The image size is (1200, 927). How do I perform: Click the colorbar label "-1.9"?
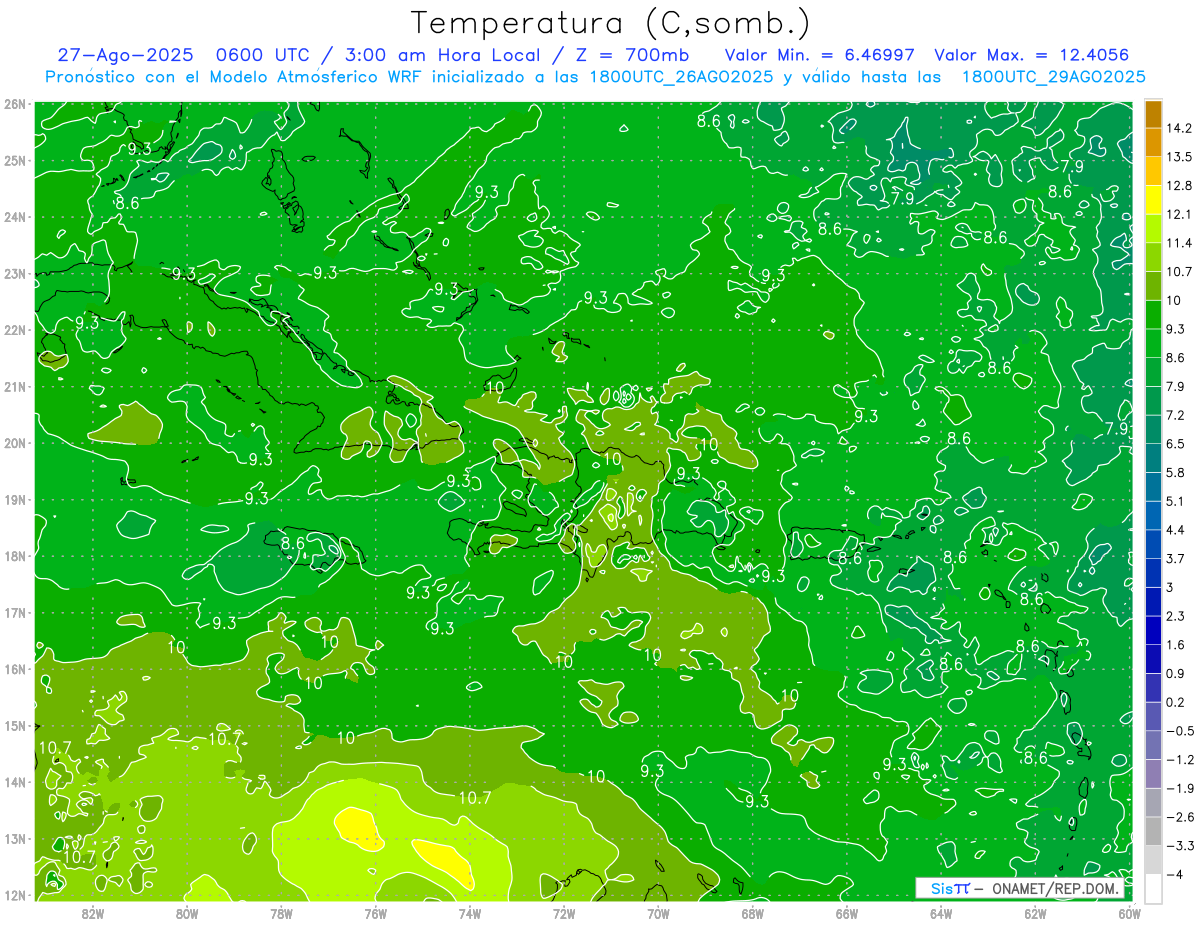pyautogui.click(x=1179, y=788)
